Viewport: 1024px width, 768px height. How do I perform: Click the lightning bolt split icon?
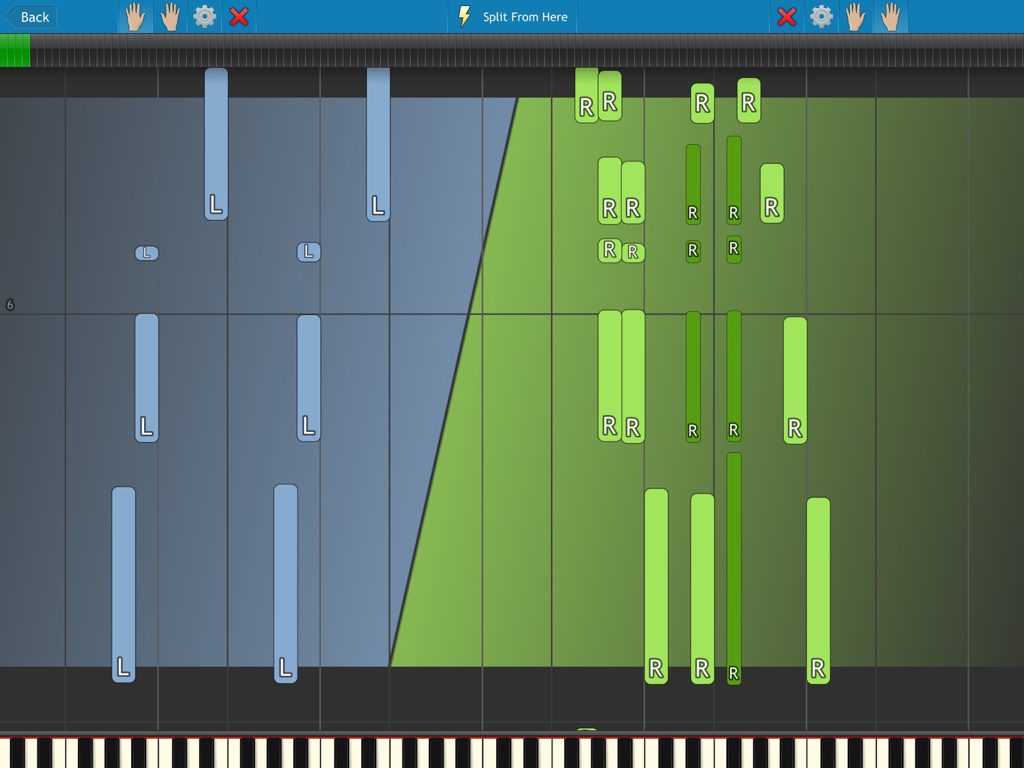point(465,16)
